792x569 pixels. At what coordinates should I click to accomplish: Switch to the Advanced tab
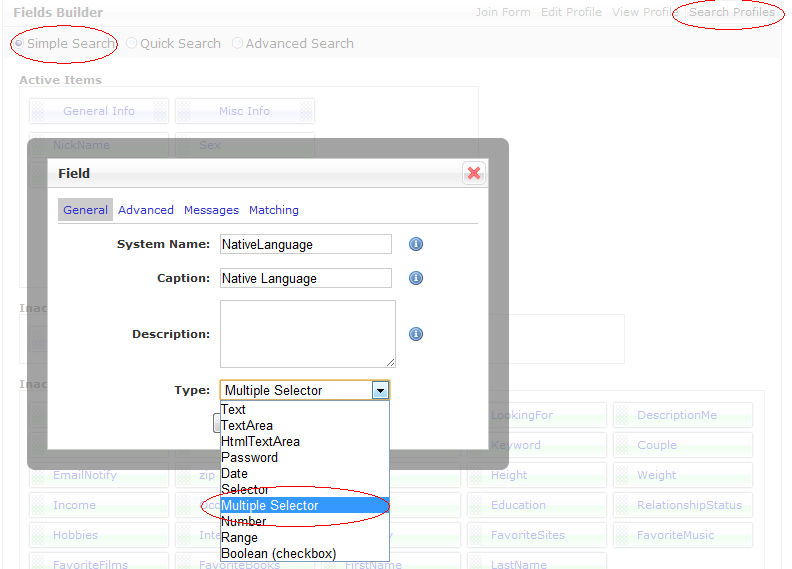pos(146,210)
